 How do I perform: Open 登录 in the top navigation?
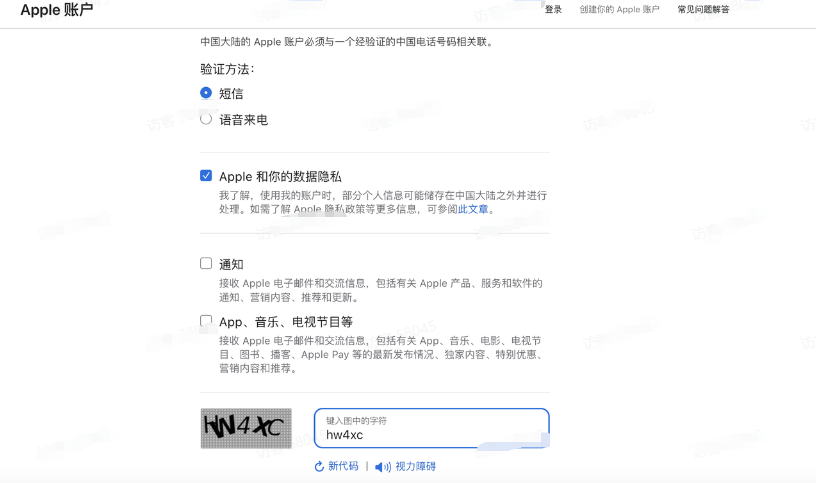pyautogui.click(x=553, y=9)
